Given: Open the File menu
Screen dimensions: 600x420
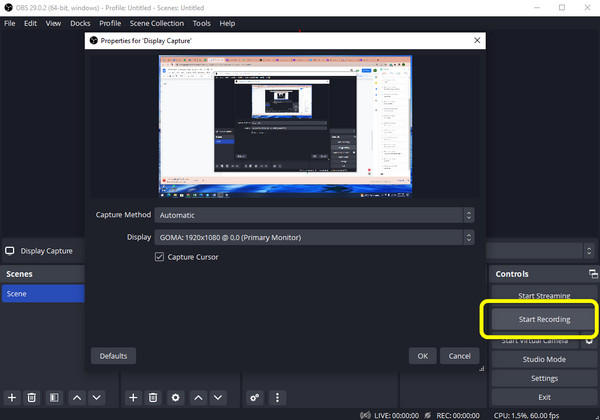Looking at the screenshot, I should pyautogui.click(x=10, y=23).
